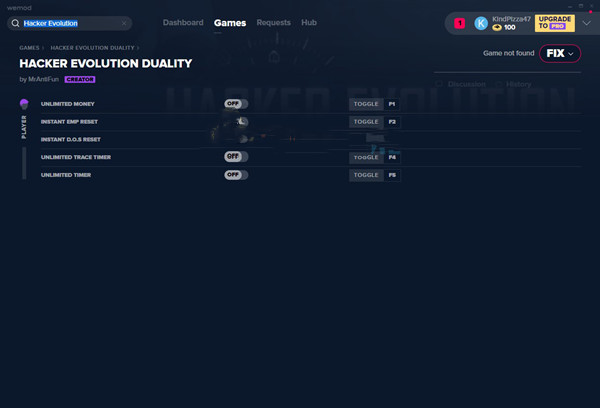Click the F5 hotkey badge
The height and width of the screenshot is (408, 600).
pyautogui.click(x=392, y=175)
